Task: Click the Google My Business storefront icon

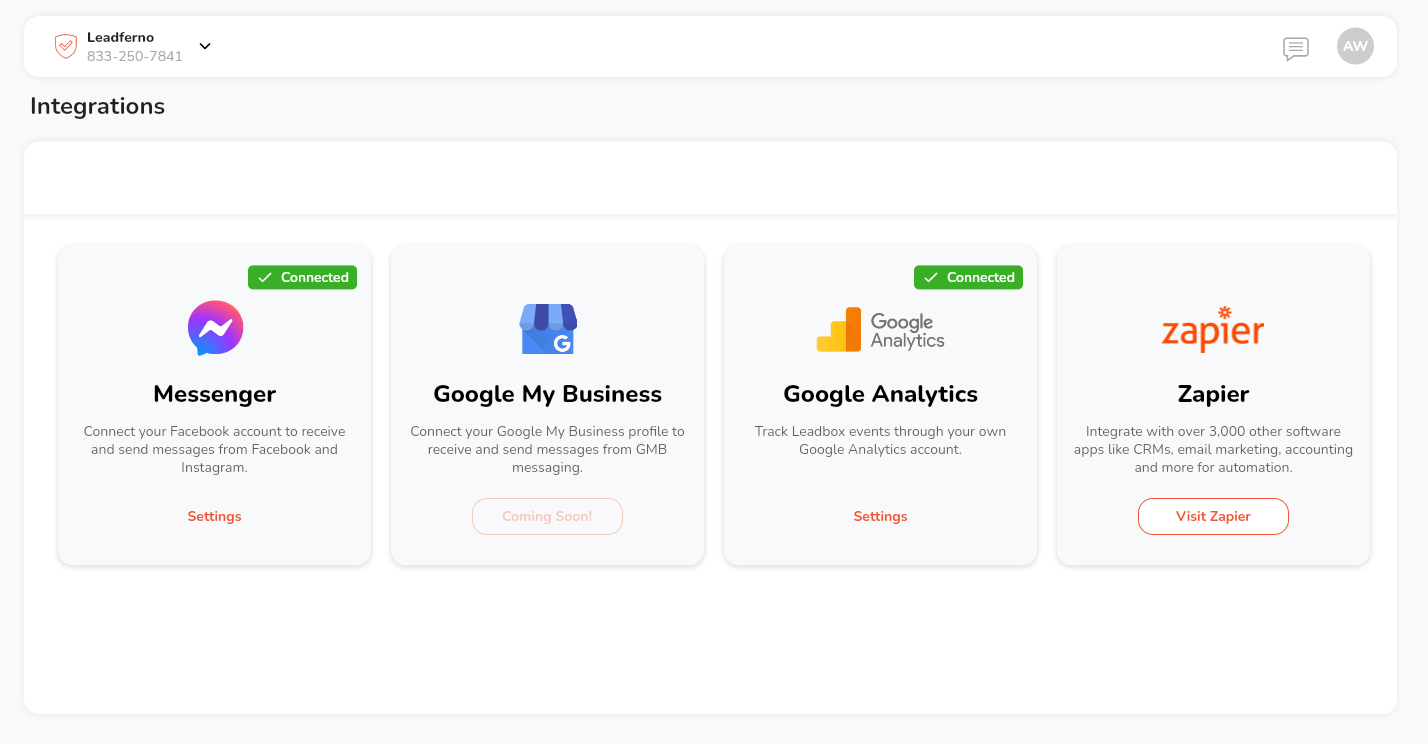Action: [548, 329]
